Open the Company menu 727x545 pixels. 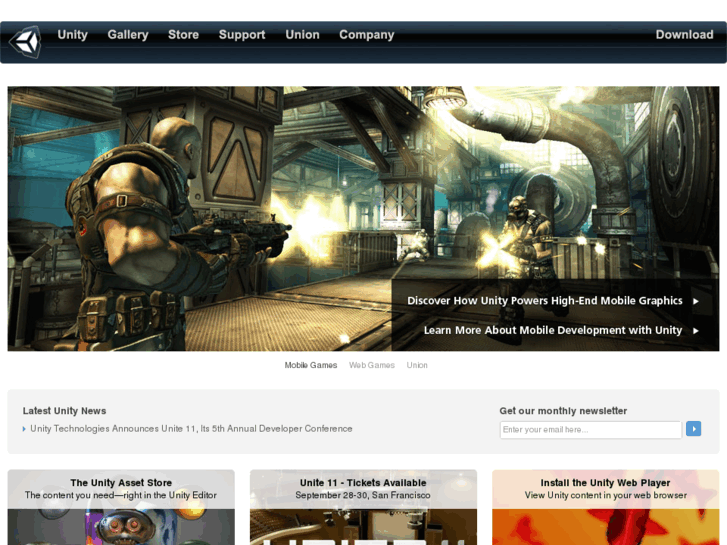click(x=366, y=35)
